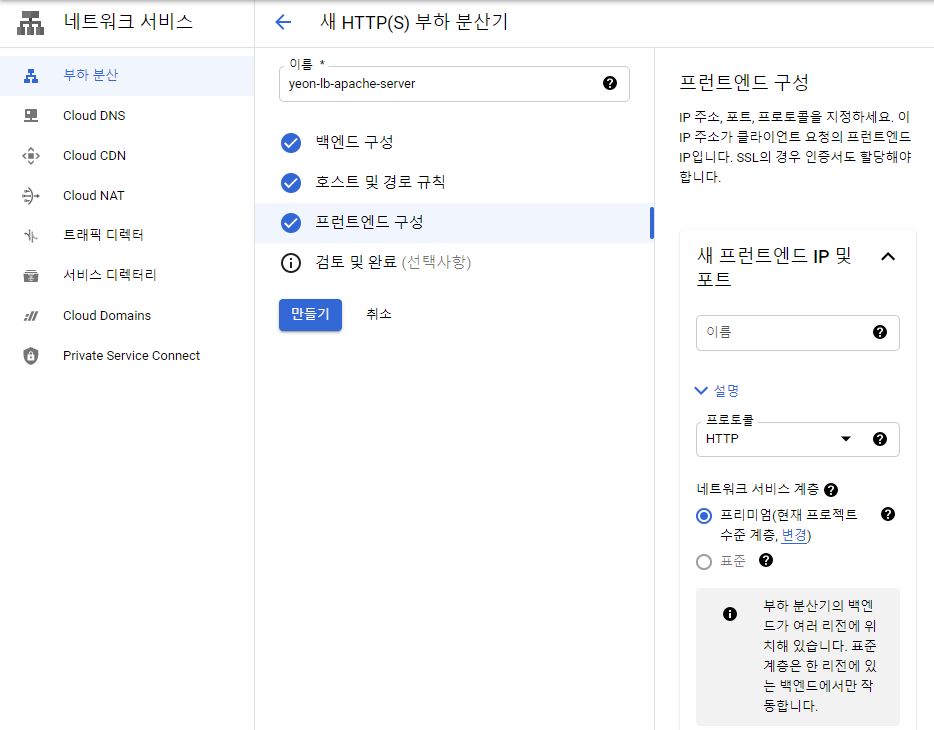Expand the 설명 section
The height and width of the screenshot is (730, 934).
[717, 391]
